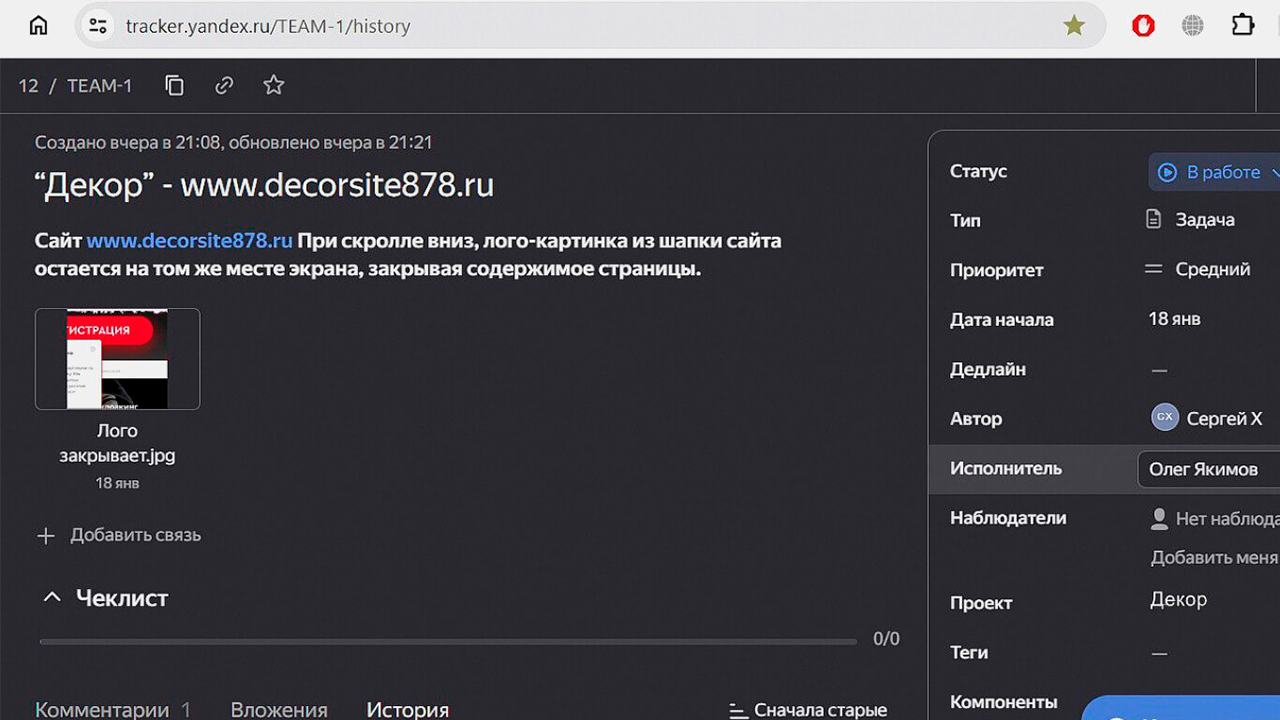This screenshot has height=720, width=1280.
Task: Click Добавить меня as watcher
Action: point(1214,557)
